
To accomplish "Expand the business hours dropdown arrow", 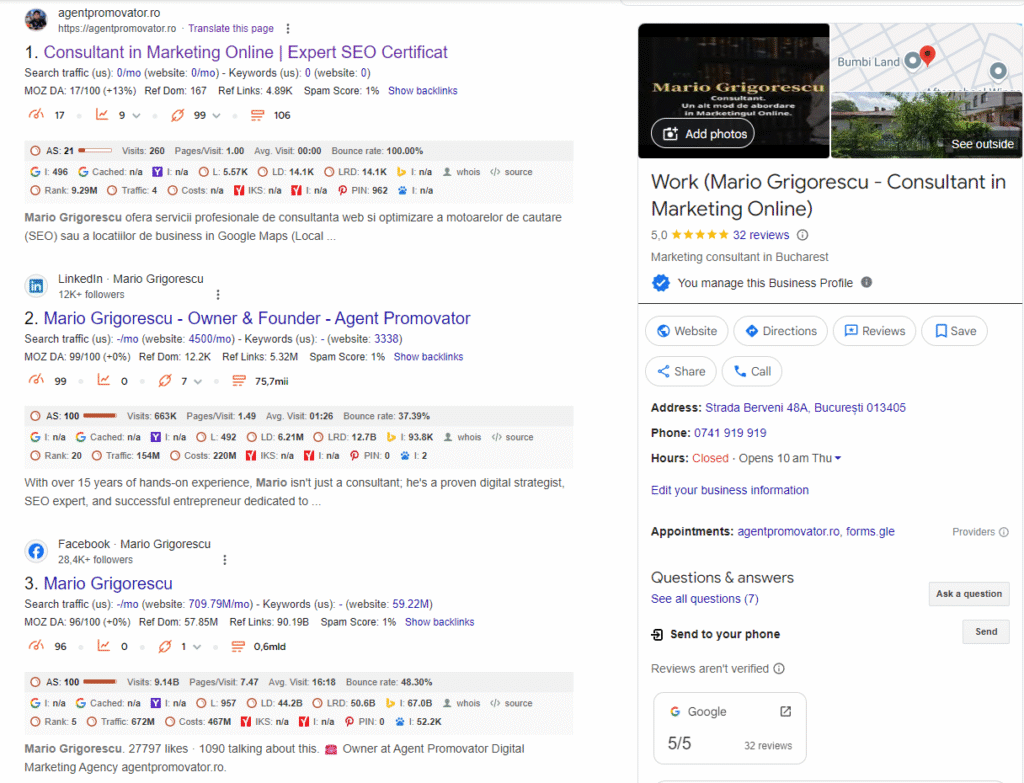I will point(838,458).
